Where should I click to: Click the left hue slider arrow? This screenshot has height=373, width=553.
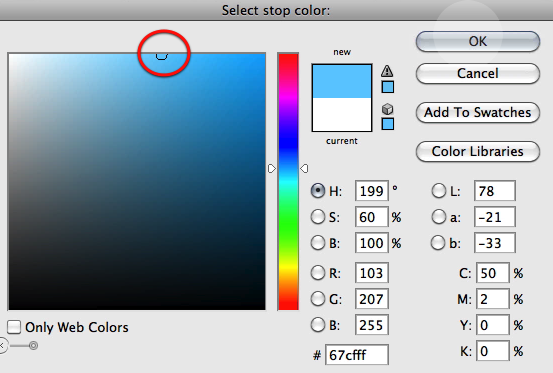[x=272, y=169]
